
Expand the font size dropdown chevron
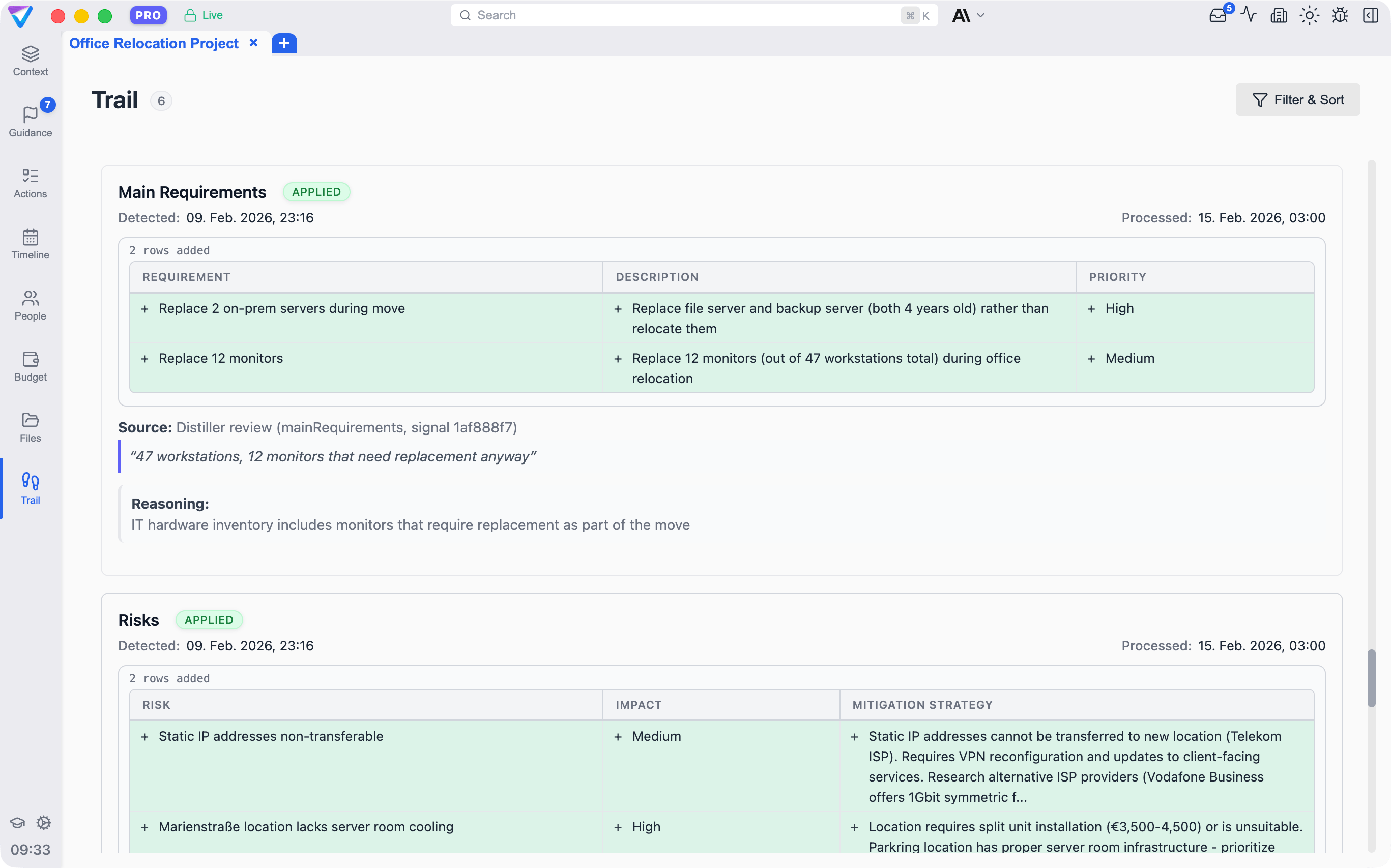[980, 15]
